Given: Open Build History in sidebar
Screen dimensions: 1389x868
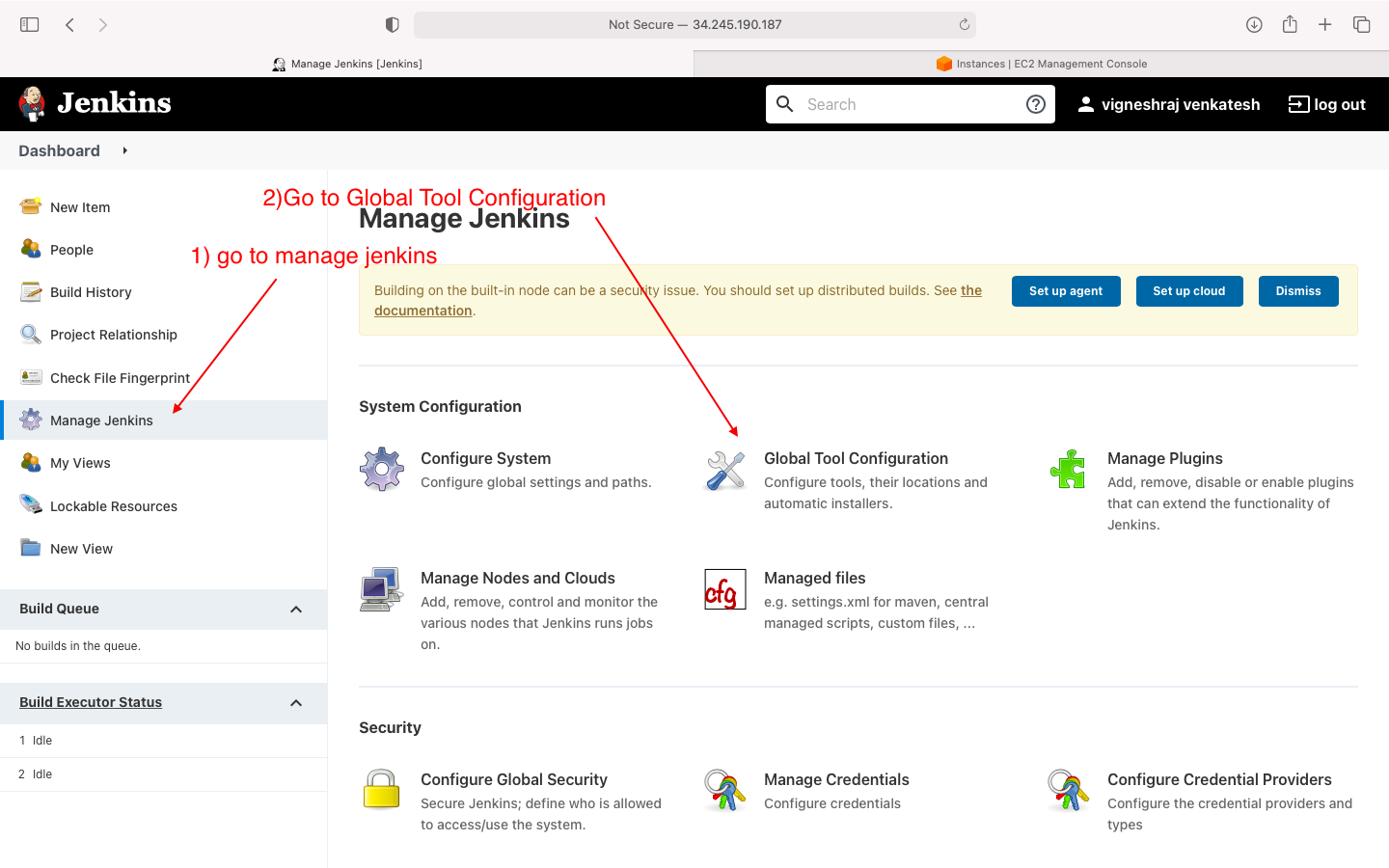Looking at the screenshot, I should click(x=91, y=291).
